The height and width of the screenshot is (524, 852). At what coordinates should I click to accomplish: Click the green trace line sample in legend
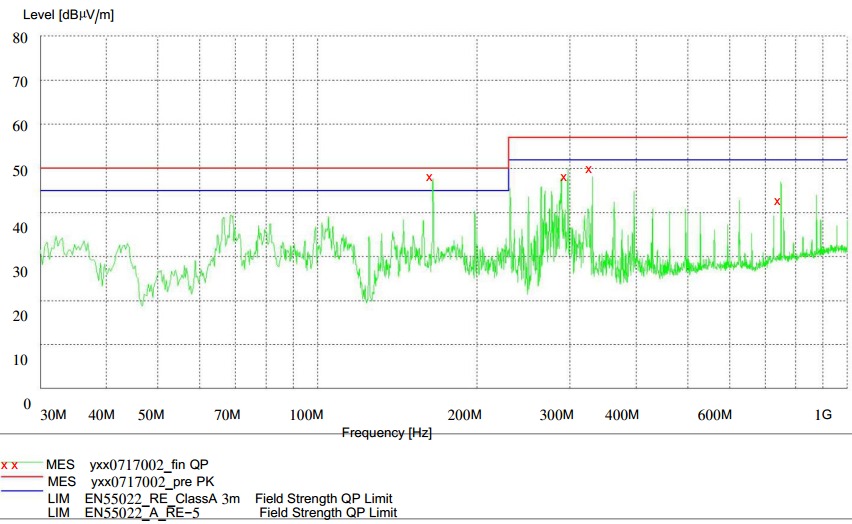pyautogui.click(x=31, y=466)
